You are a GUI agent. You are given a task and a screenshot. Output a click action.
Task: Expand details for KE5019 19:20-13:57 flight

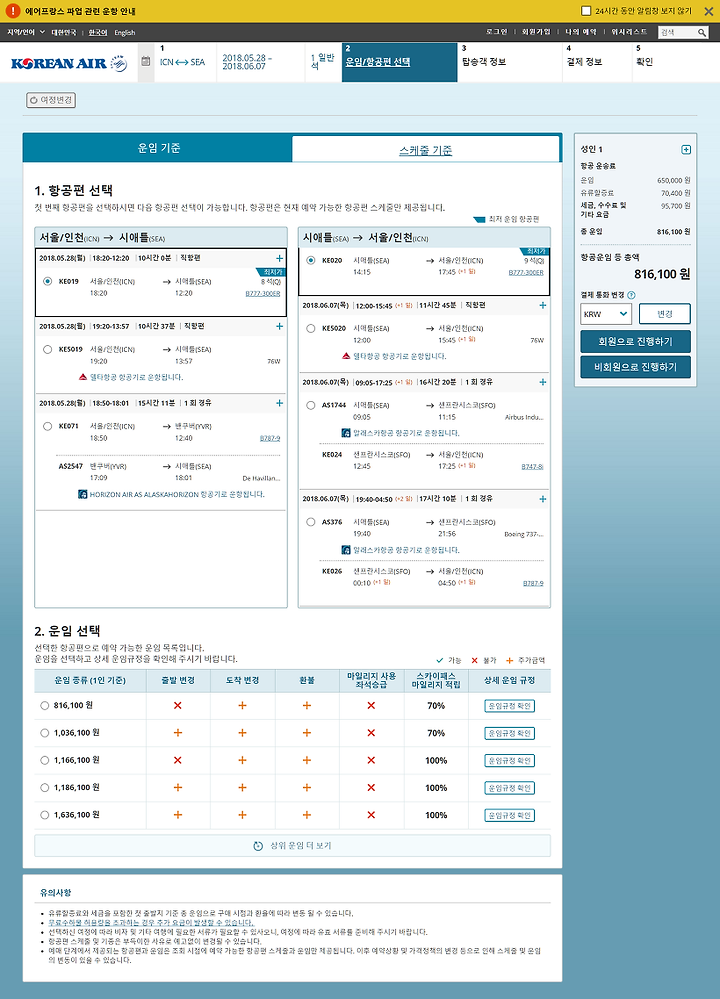279,326
